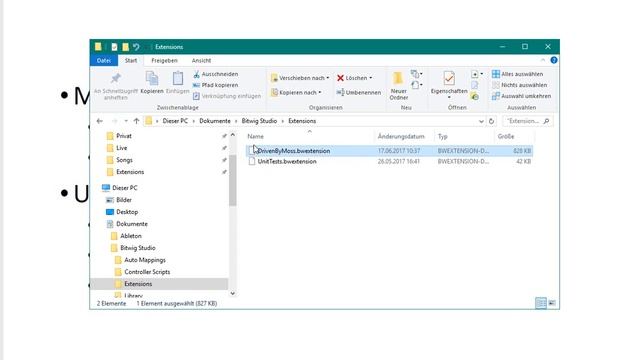The image size is (640, 360).
Task: Select Ausschneiden scissors command
Action: (216, 74)
